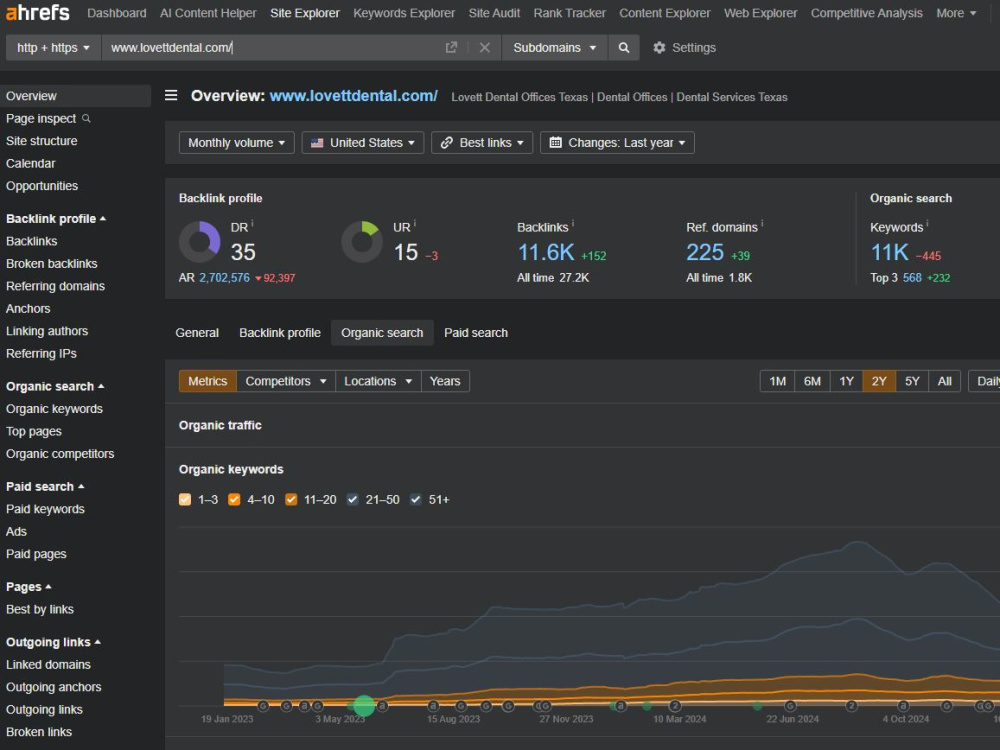The height and width of the screenshot is (750, 1000).
Task: Toggle 21–50 positions checkbox
Action: coord(352,499)
